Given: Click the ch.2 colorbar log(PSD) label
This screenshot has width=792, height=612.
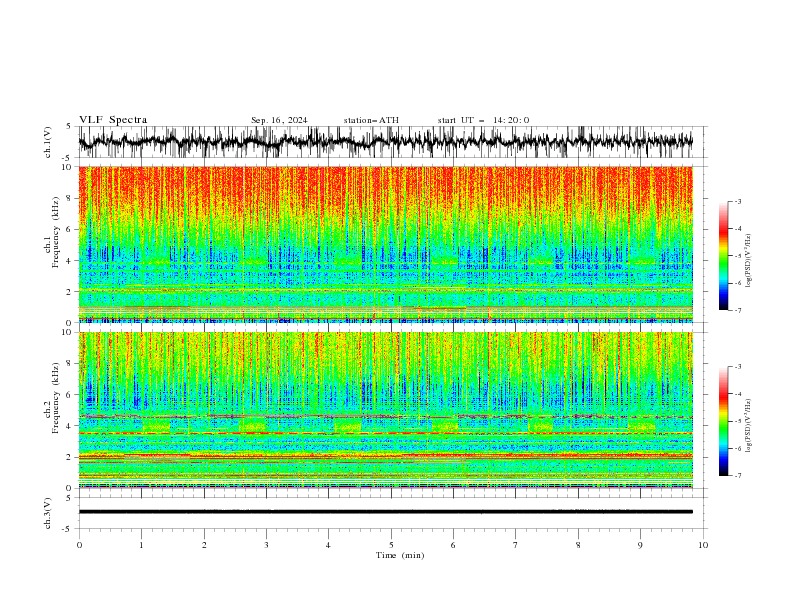Looking at the screenshot, I should click(749, 425).
